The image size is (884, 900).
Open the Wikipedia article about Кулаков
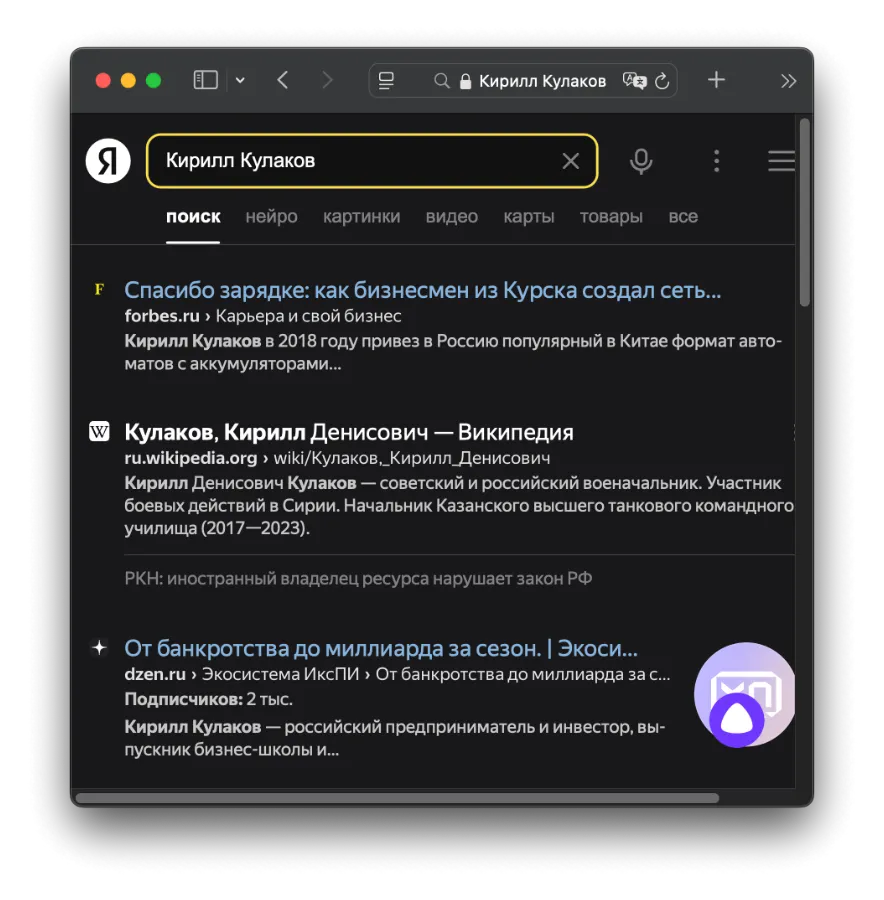tap(348, 432)
